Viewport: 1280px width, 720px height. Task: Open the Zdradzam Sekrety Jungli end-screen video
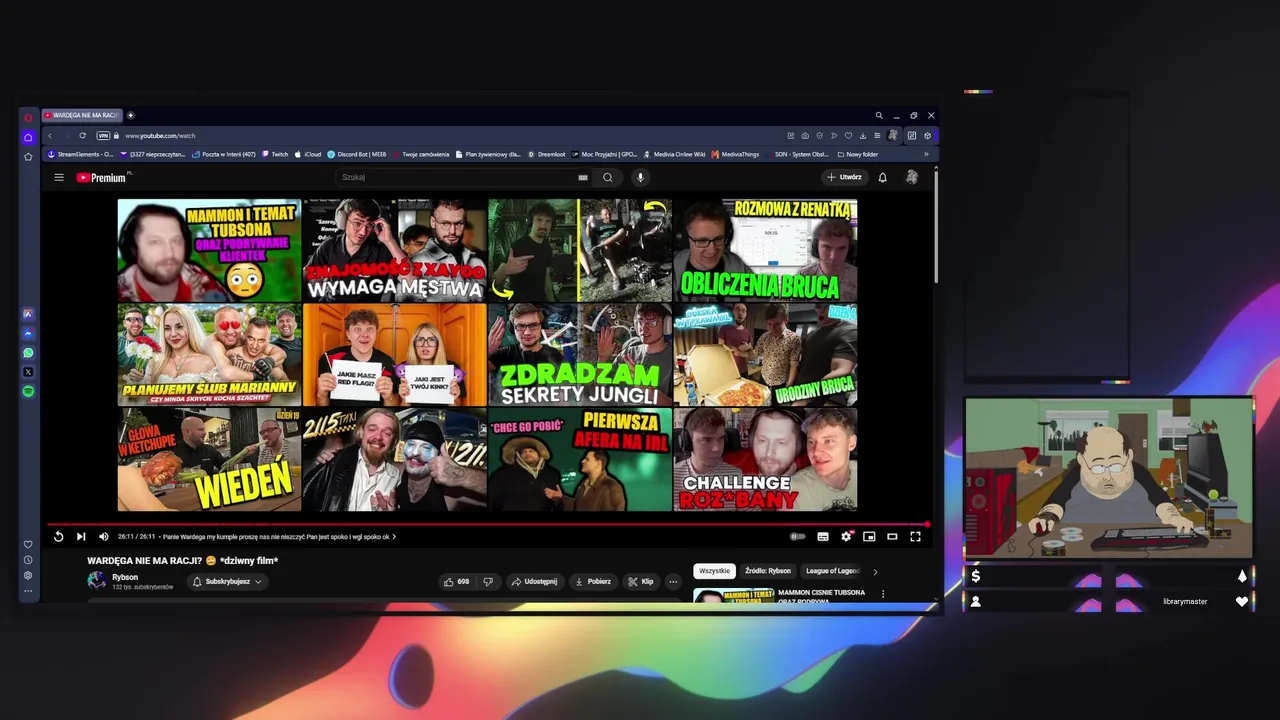[x=580, y=355]
